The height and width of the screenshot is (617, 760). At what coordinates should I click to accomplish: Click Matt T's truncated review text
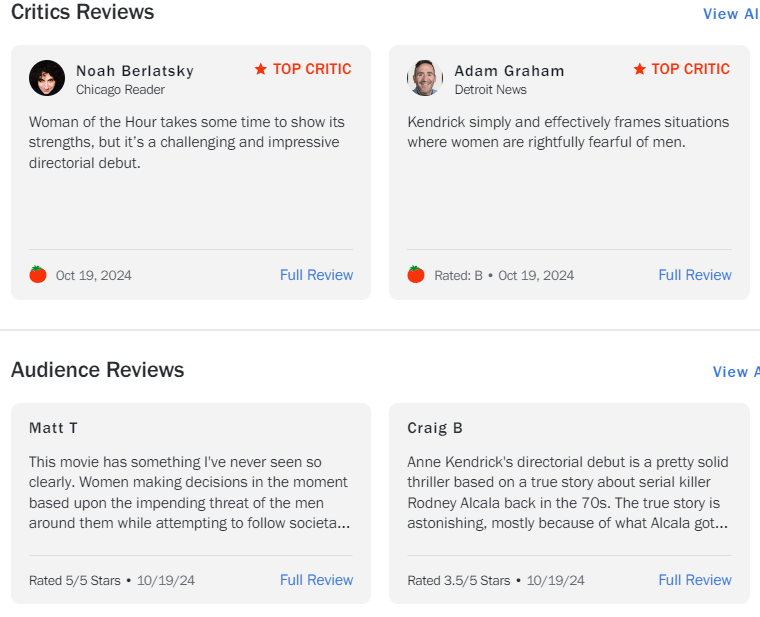tap(190, 492)
